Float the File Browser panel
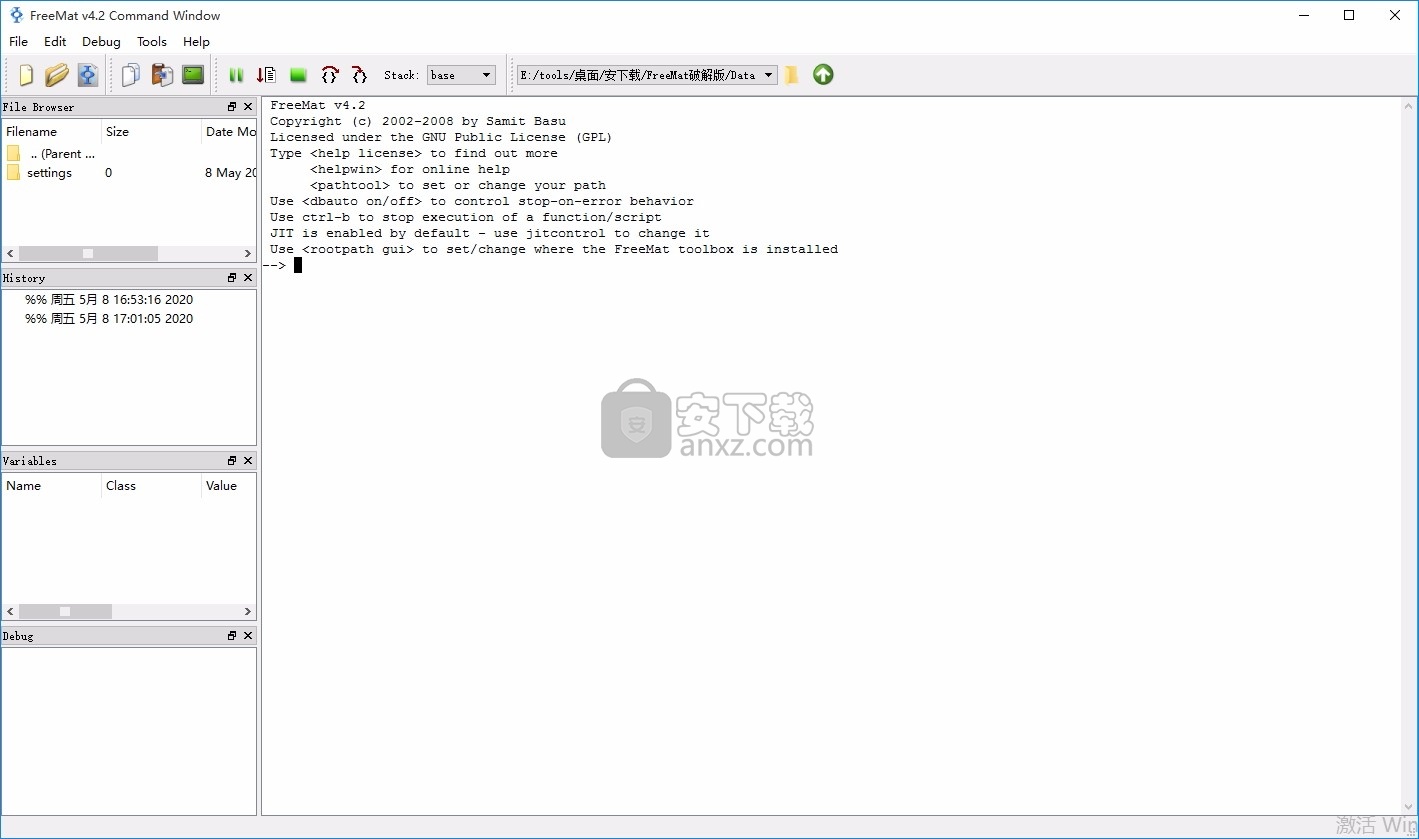 click(x=232, y=107)
